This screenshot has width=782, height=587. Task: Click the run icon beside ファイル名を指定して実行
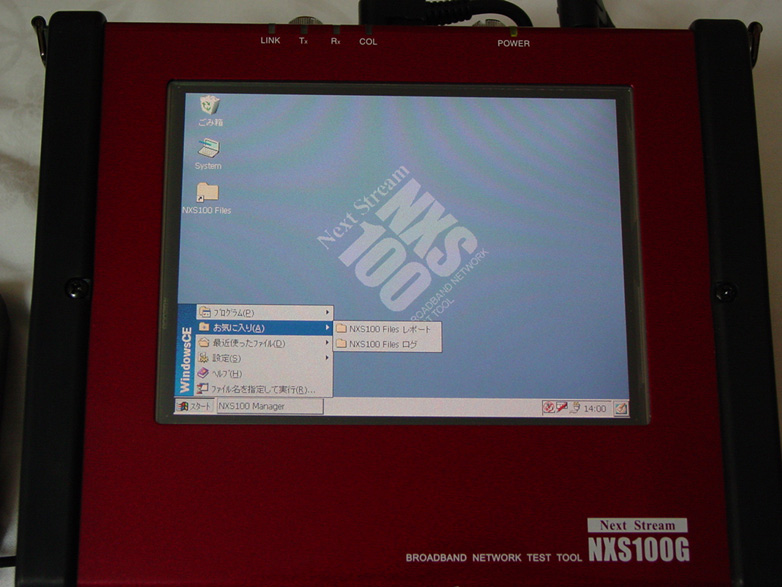click(202, 389)
